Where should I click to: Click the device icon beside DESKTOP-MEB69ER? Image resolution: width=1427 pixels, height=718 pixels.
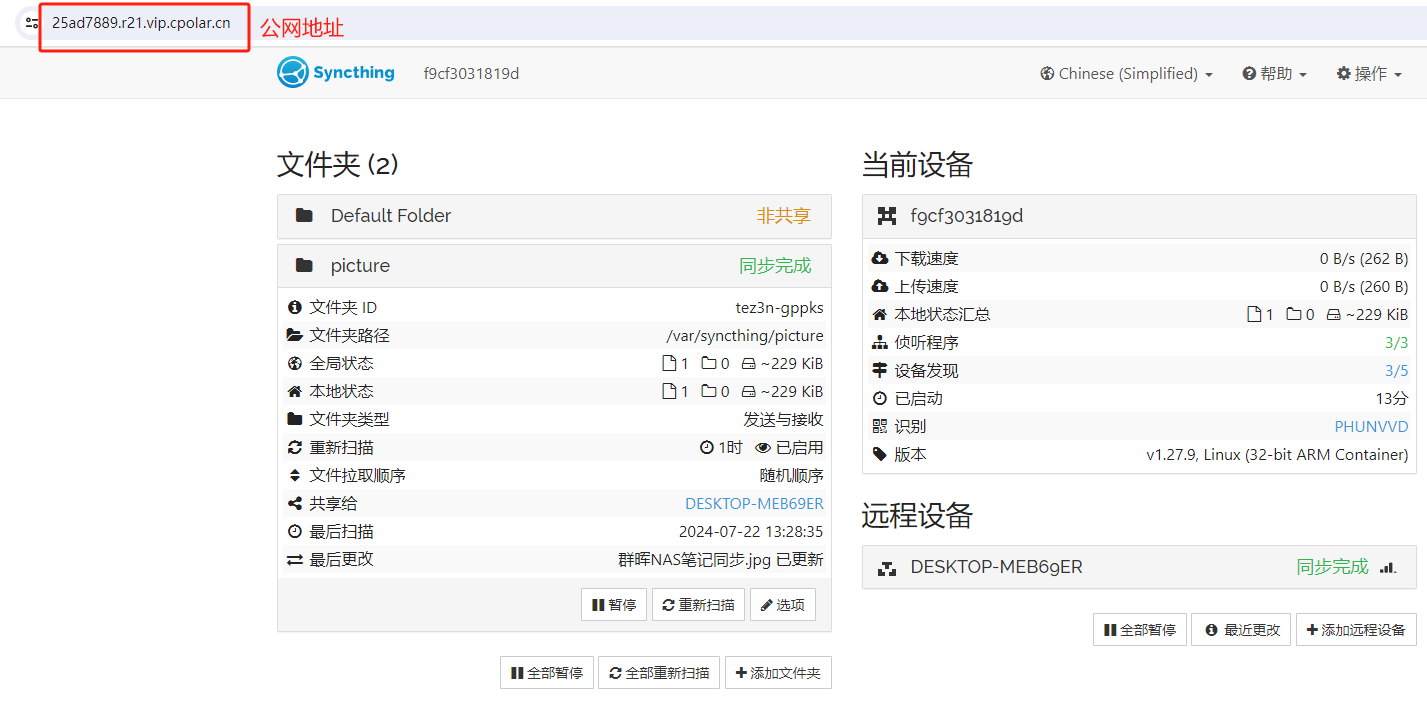point(887,567)
